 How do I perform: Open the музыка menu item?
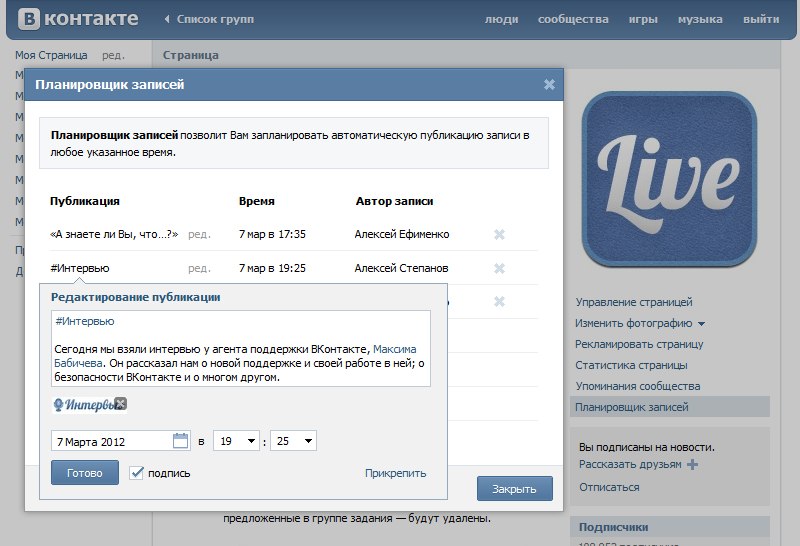click(x=700, y=19)
